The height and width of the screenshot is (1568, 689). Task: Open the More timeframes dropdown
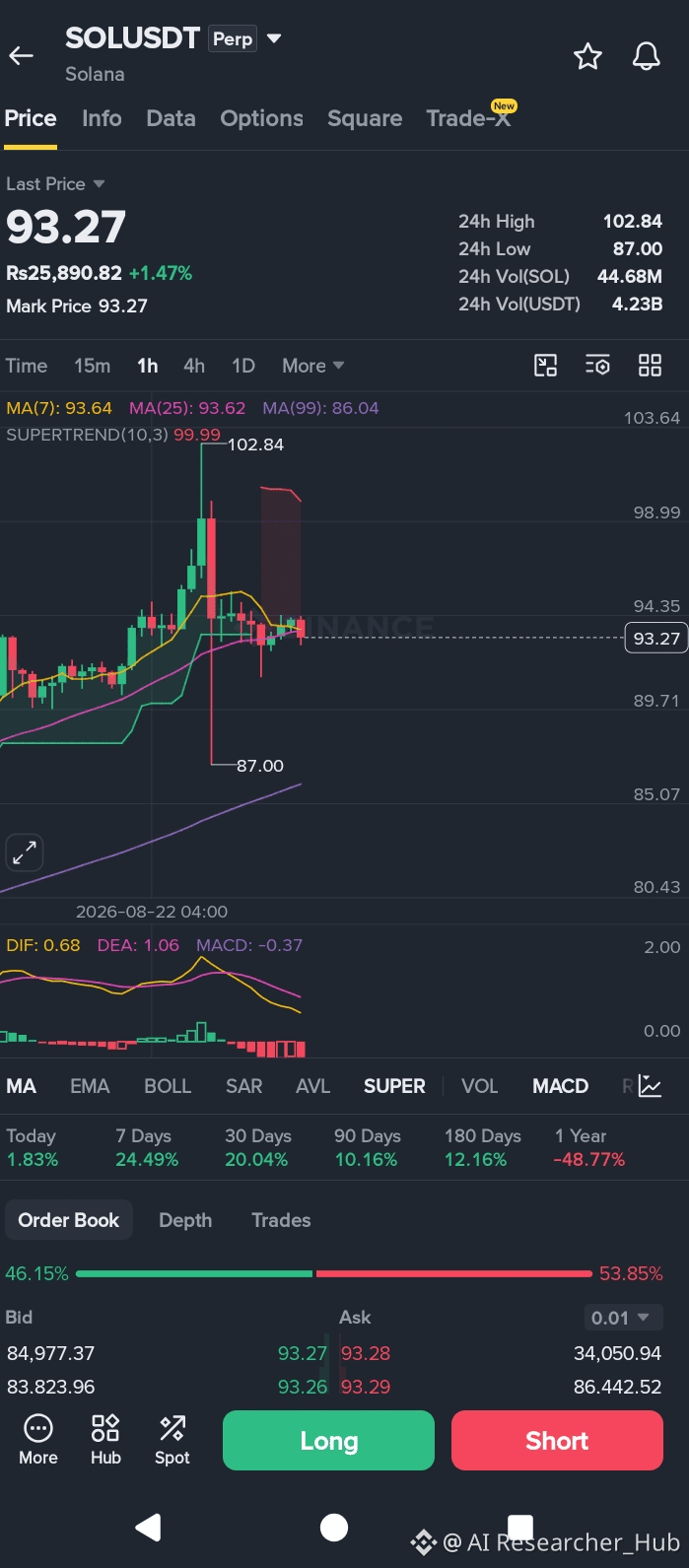(312, 366)
